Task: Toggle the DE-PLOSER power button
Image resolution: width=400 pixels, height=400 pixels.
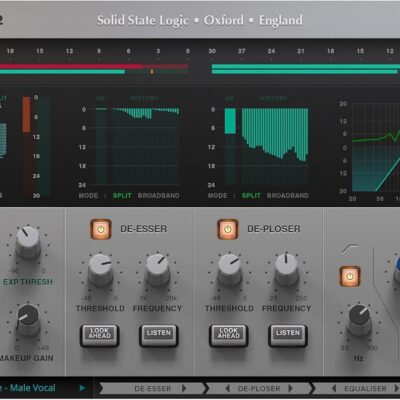Action: 228,229
